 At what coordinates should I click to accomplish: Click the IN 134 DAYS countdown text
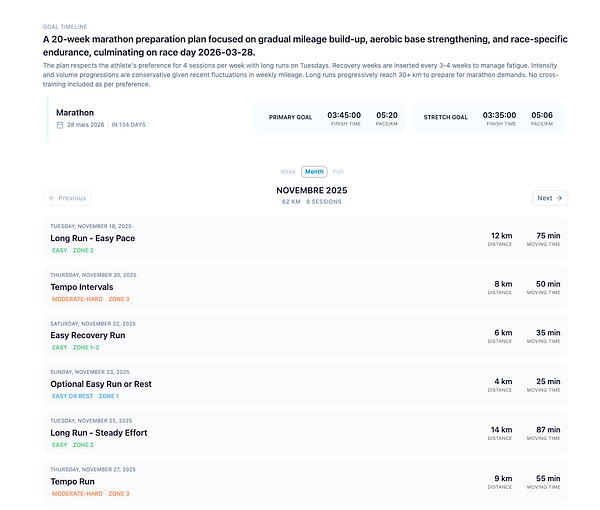coord(129,125)
